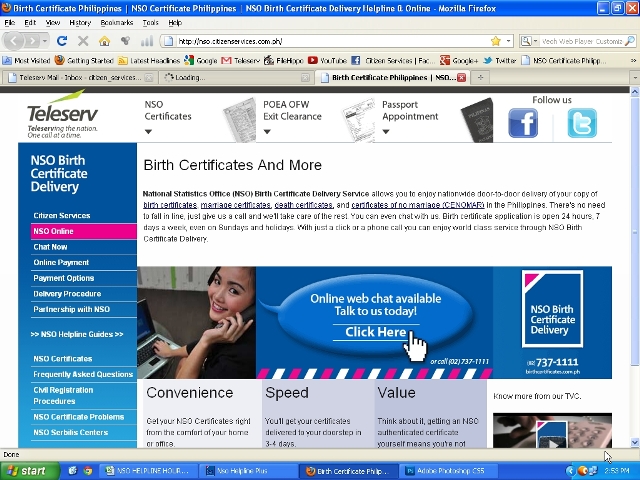Open search engine selector dropdown
Image resolution: width=640 pixels, height=480 pixels.
[x=529, y=41]
